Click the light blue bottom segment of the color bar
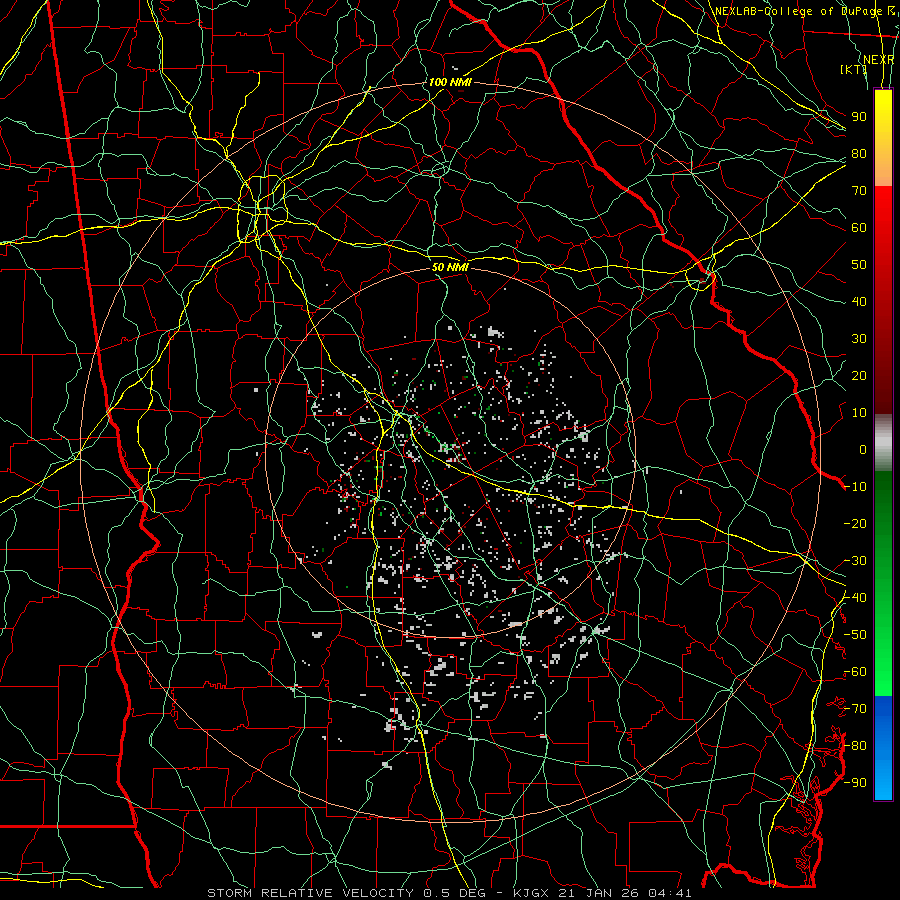This screenshot has width=900, height=900. 883,781
